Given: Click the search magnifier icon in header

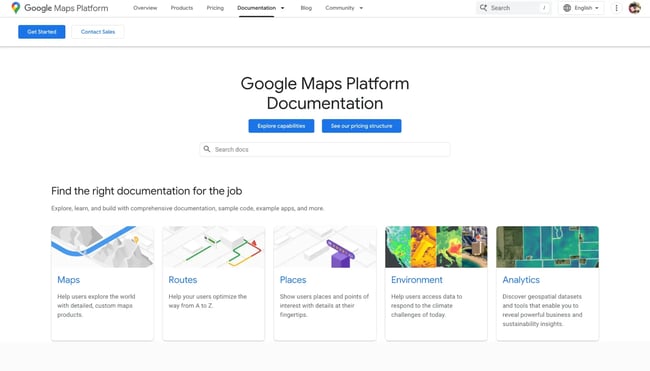Looking at the screenshot, I should click(x=483, y=8).
